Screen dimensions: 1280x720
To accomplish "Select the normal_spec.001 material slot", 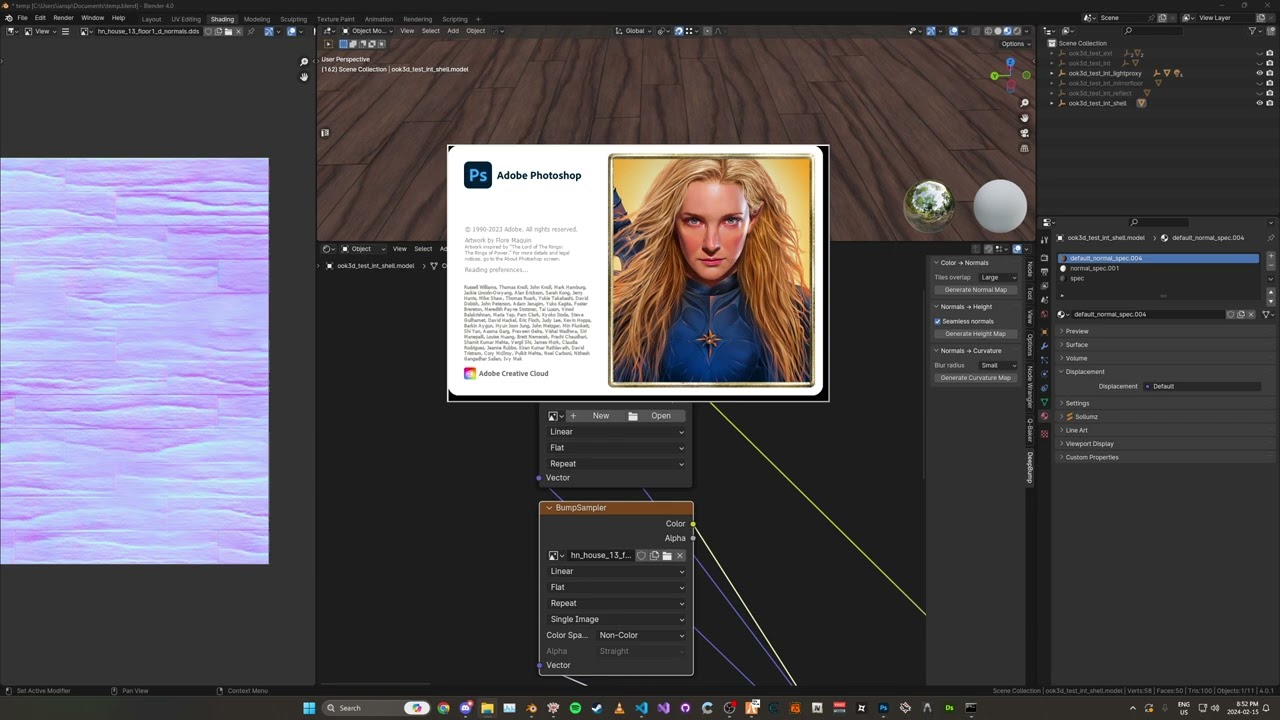I will [x=1094, y=268].
